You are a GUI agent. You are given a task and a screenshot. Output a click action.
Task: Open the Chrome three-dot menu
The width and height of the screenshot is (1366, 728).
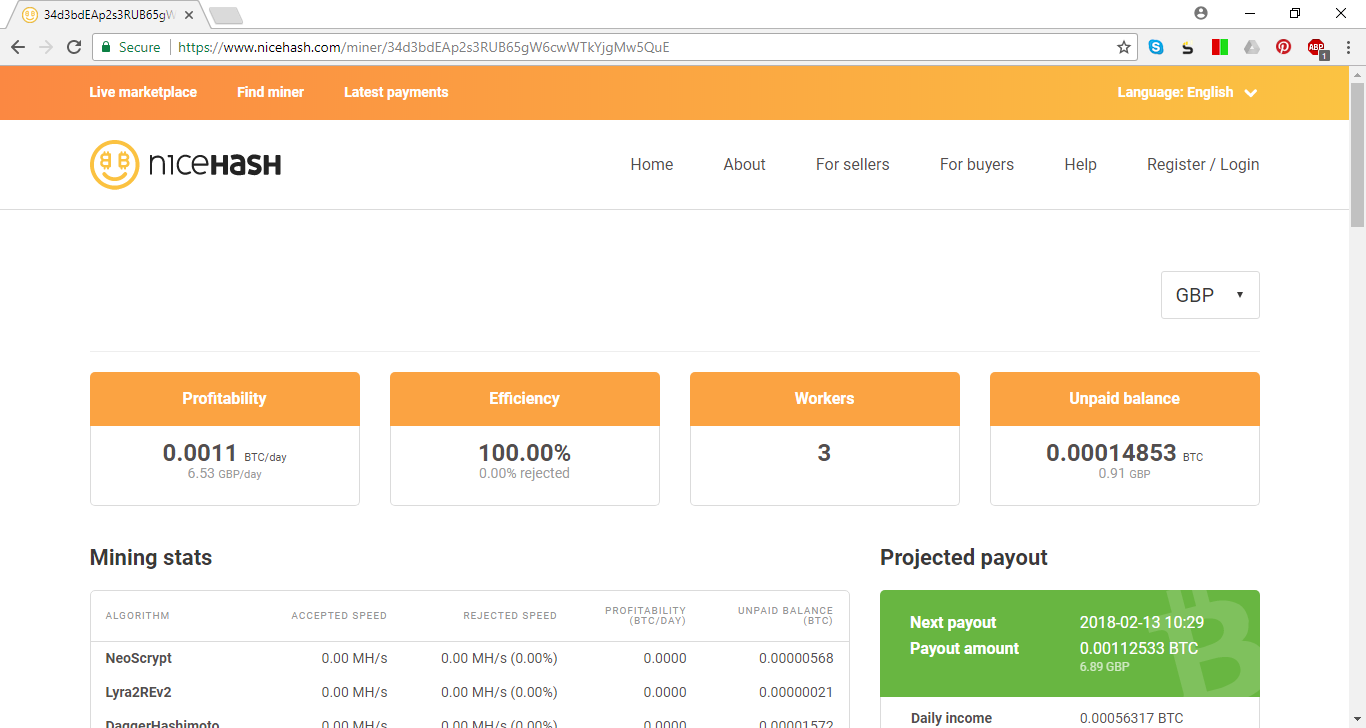tap(1348, 47)
